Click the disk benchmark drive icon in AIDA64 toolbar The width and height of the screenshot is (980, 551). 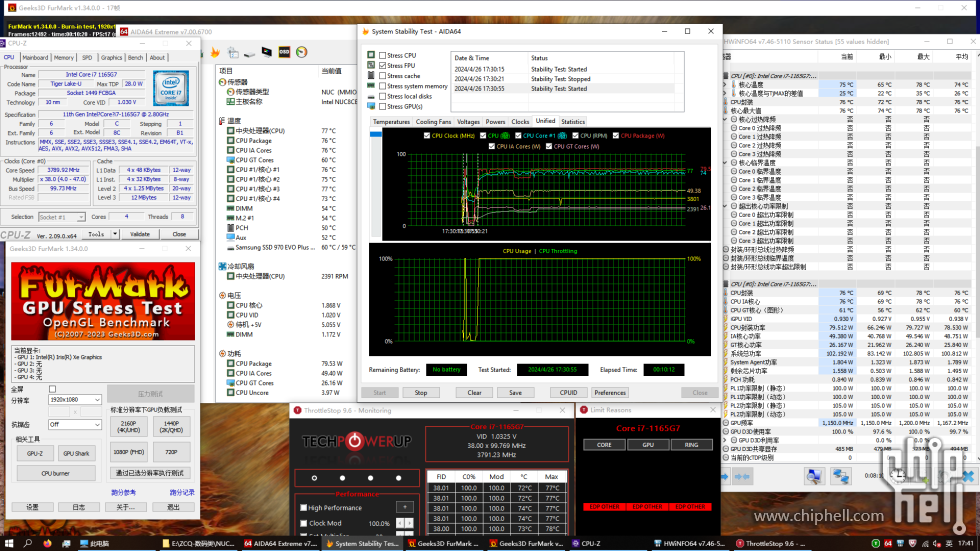(x=249, y=53)
